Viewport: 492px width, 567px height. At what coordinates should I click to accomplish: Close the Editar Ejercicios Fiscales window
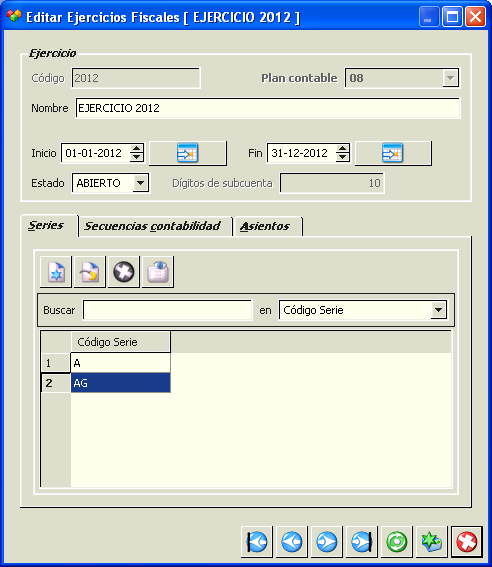coord(475,17)
